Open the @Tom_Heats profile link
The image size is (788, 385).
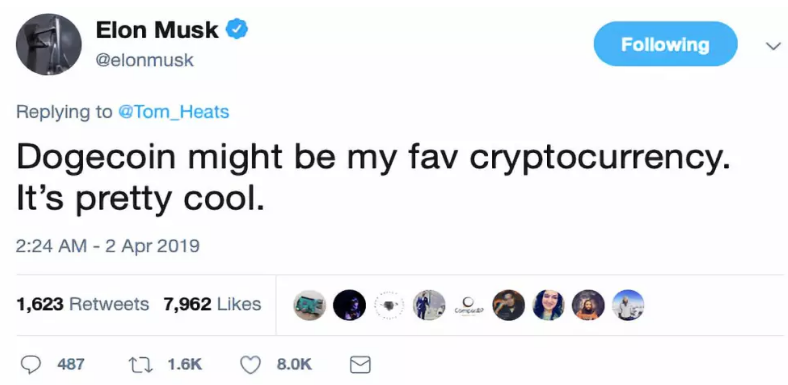(173, 112)
